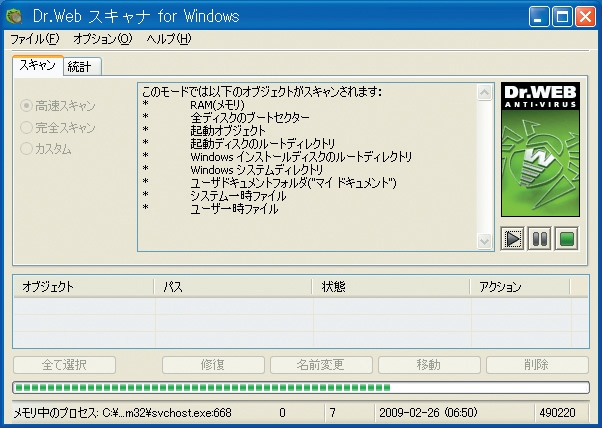Click the Windows インストールディスクのルートディレクトリ entry

tap(301, 157)
